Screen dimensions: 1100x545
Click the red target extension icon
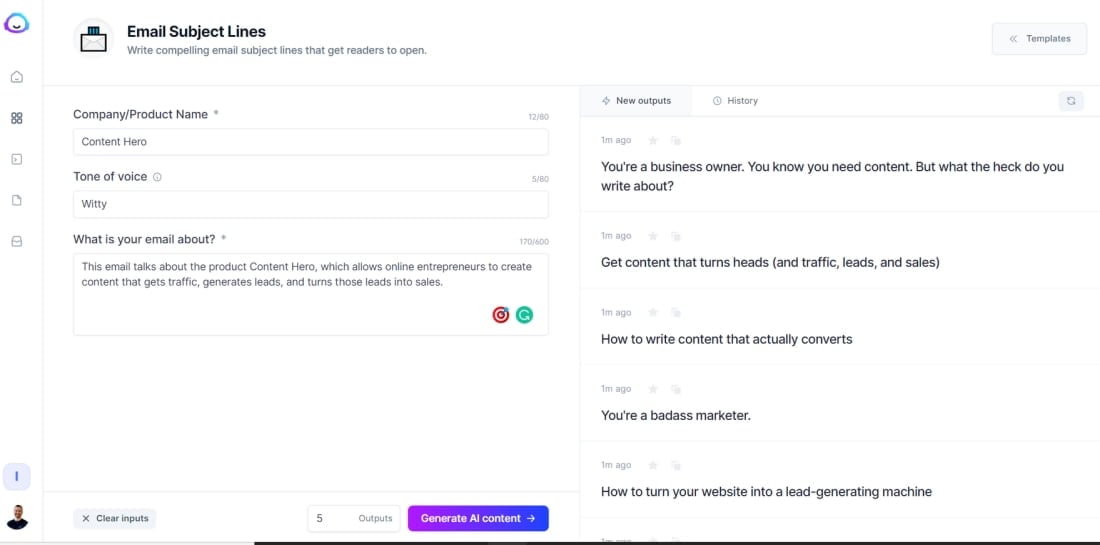(x=500, y=315)
